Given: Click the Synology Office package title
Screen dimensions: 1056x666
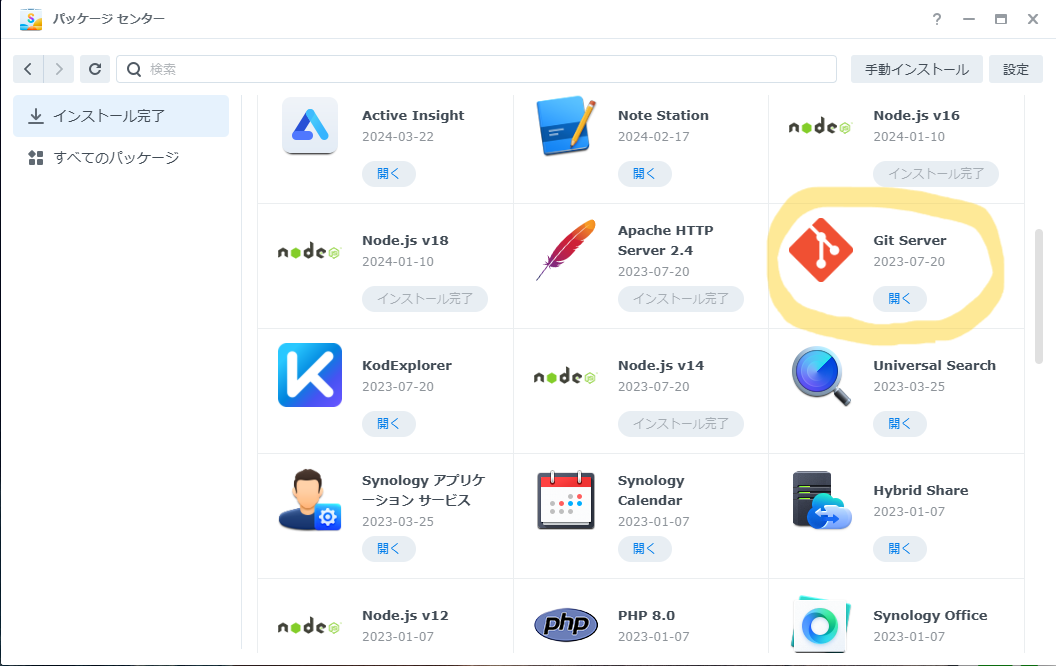Looking at the screenshot, I should tap(930, 615).
